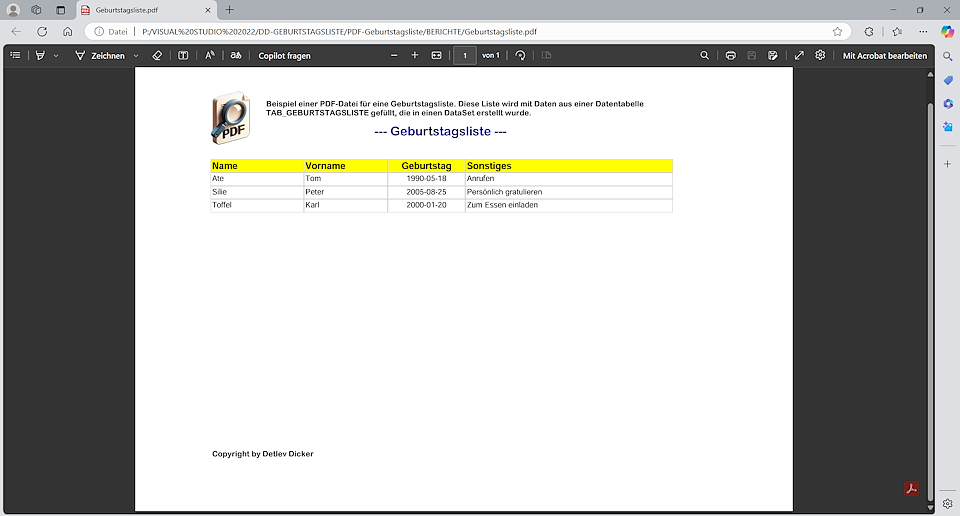Select the eraser tool in PDF toolbar
This screenshot has height=516, width=960.
[156, 56]
